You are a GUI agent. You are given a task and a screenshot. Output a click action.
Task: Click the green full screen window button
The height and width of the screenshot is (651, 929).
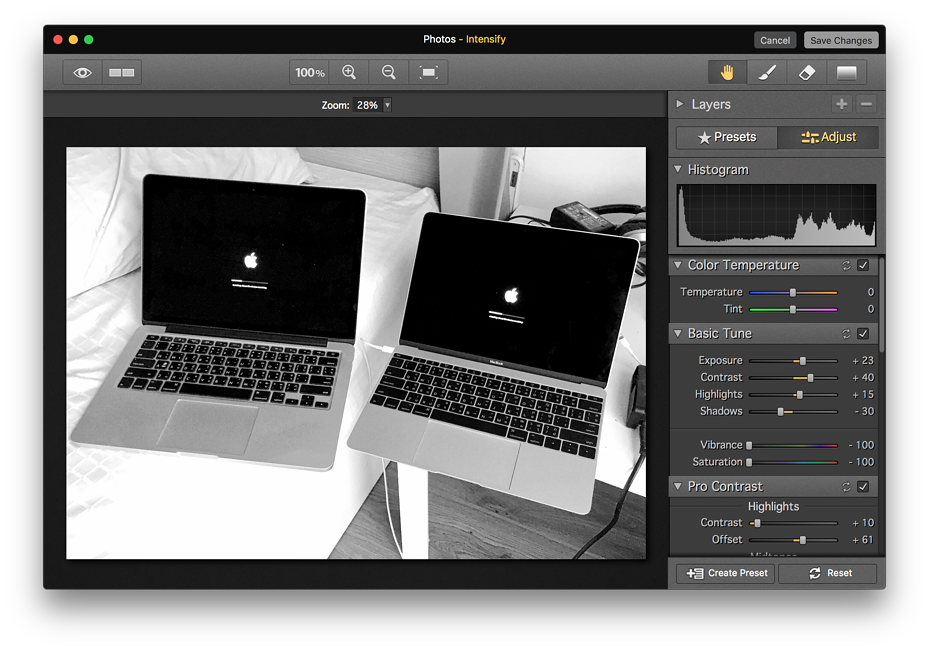point(89,40)
